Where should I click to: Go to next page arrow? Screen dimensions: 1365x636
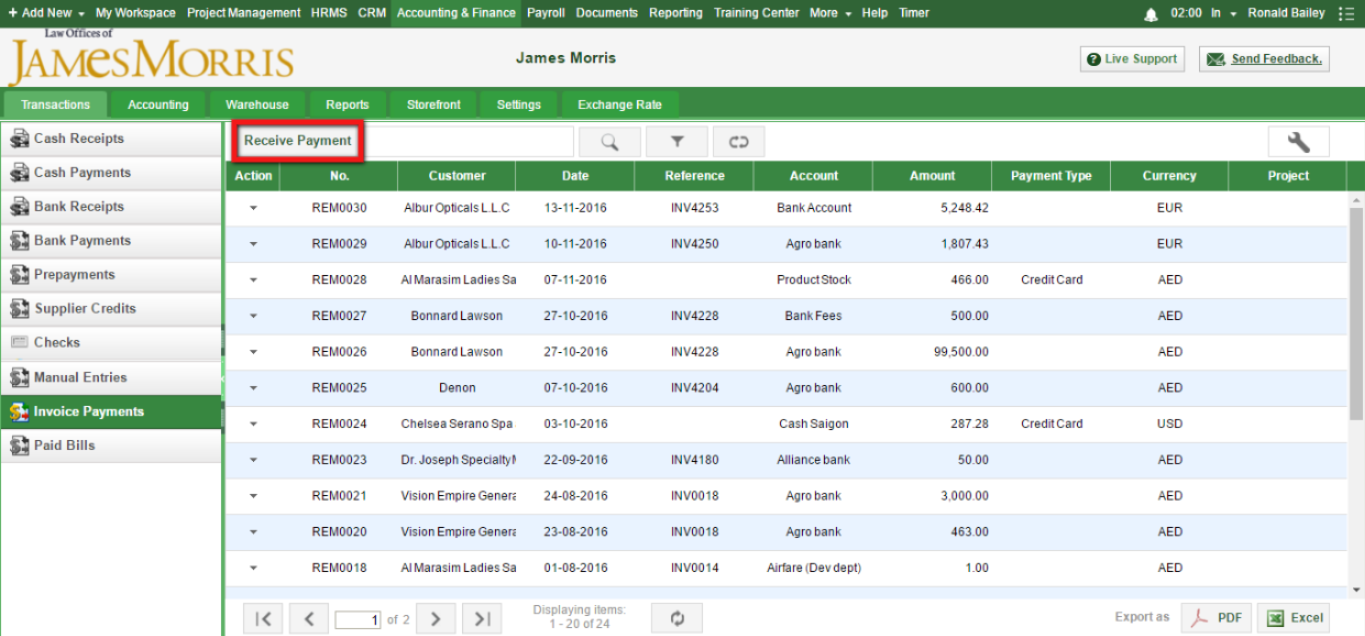(x=436, y=619)
